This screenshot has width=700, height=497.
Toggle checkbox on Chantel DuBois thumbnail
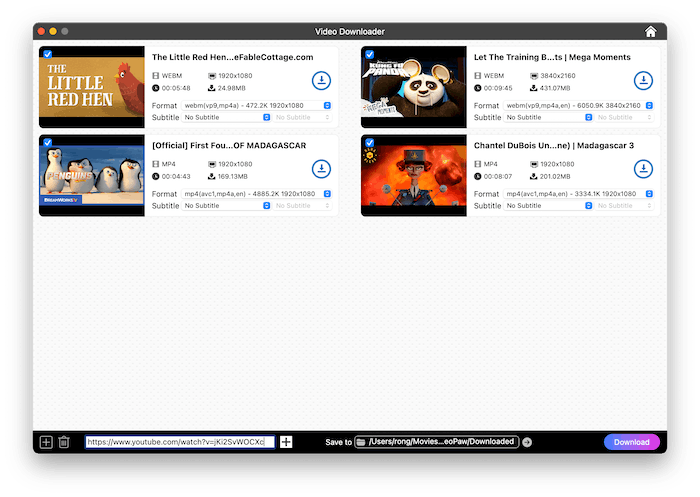370,142
